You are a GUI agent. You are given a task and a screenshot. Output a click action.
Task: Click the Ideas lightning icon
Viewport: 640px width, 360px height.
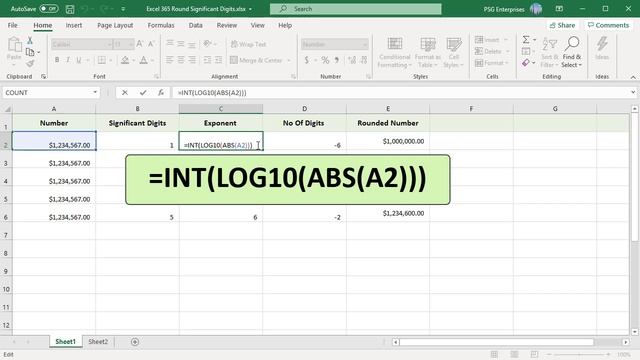pos(602,48)
